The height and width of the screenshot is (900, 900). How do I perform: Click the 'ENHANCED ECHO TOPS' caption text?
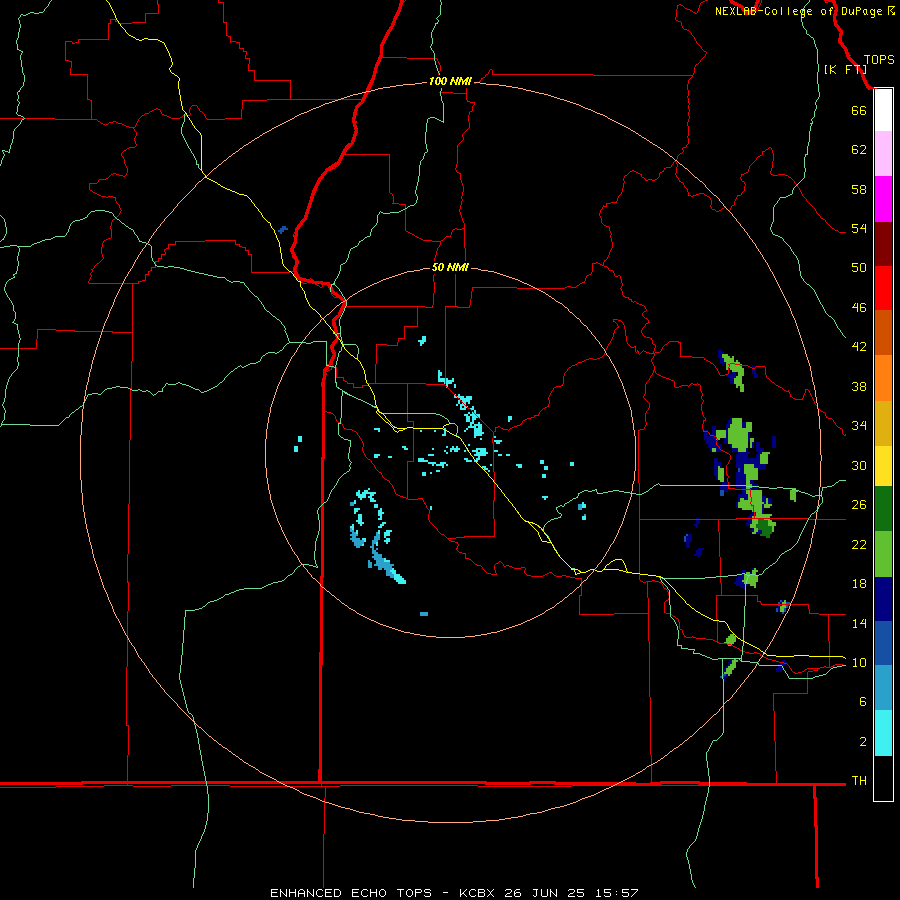(351, 893)
